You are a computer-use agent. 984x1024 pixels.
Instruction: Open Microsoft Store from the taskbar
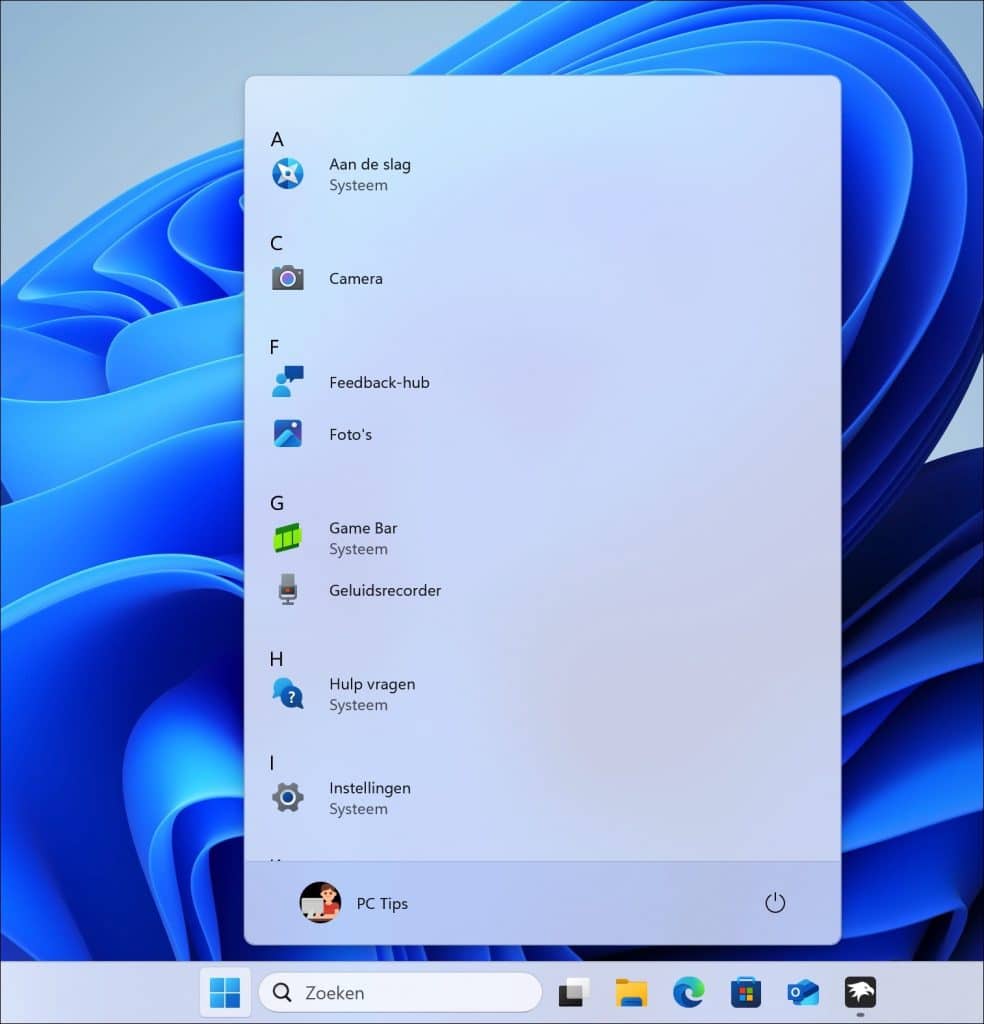tap(745, 992)
